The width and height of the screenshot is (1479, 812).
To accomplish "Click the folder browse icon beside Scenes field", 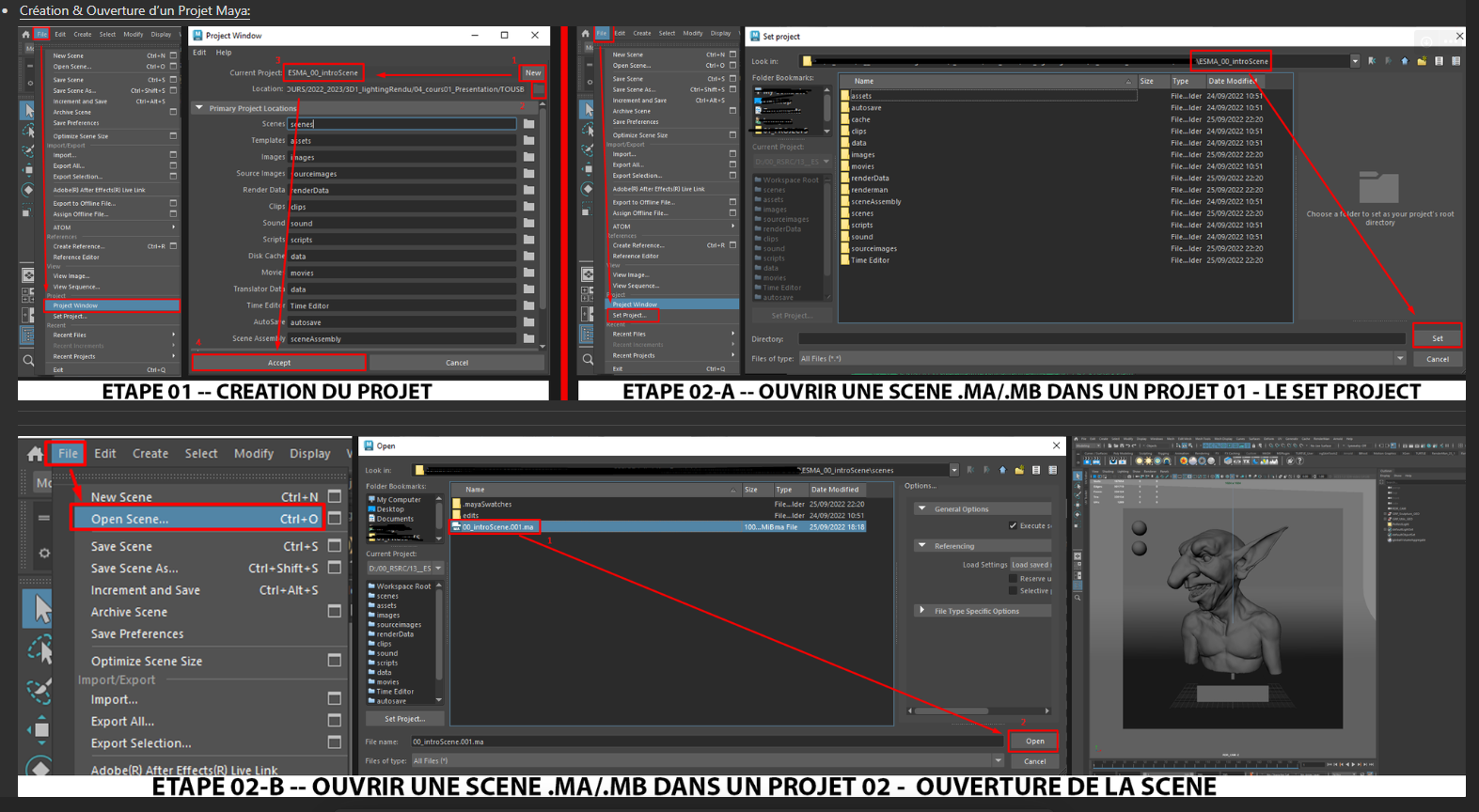I will [x=529, y=124].
